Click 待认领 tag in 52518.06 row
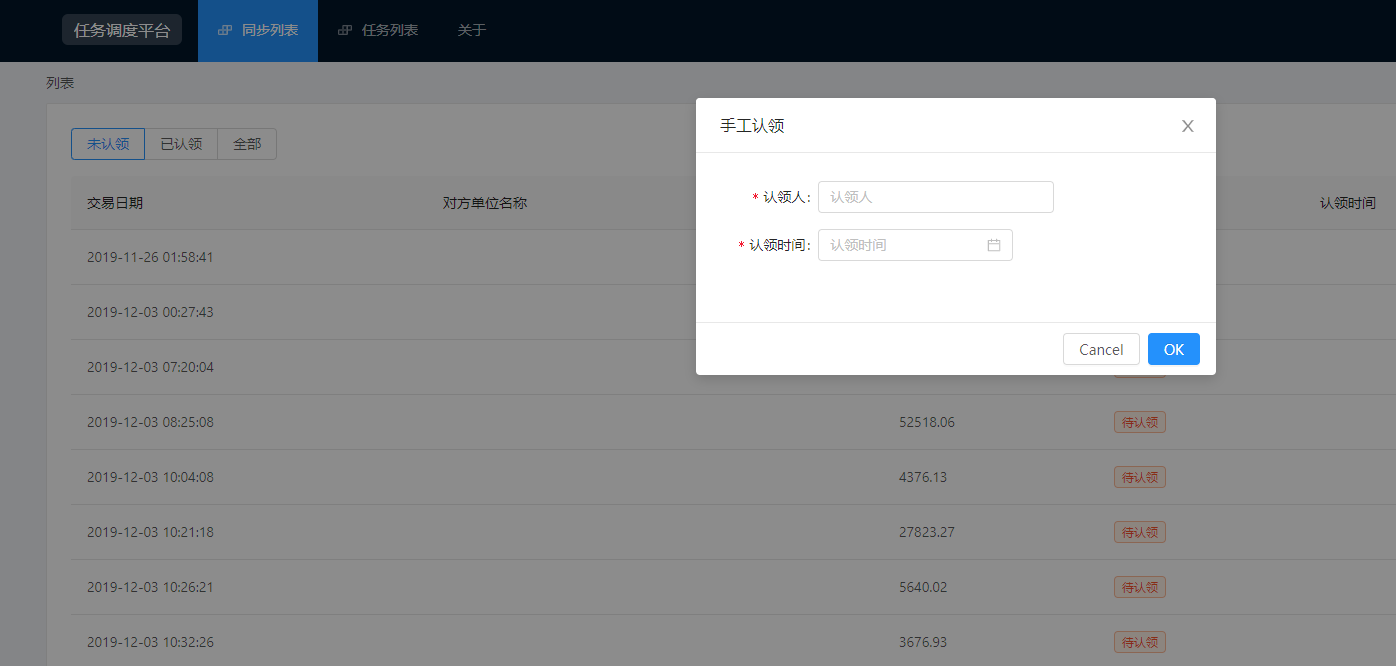The width and height of the screenshot is (1396, 666). pos(1140,422)
